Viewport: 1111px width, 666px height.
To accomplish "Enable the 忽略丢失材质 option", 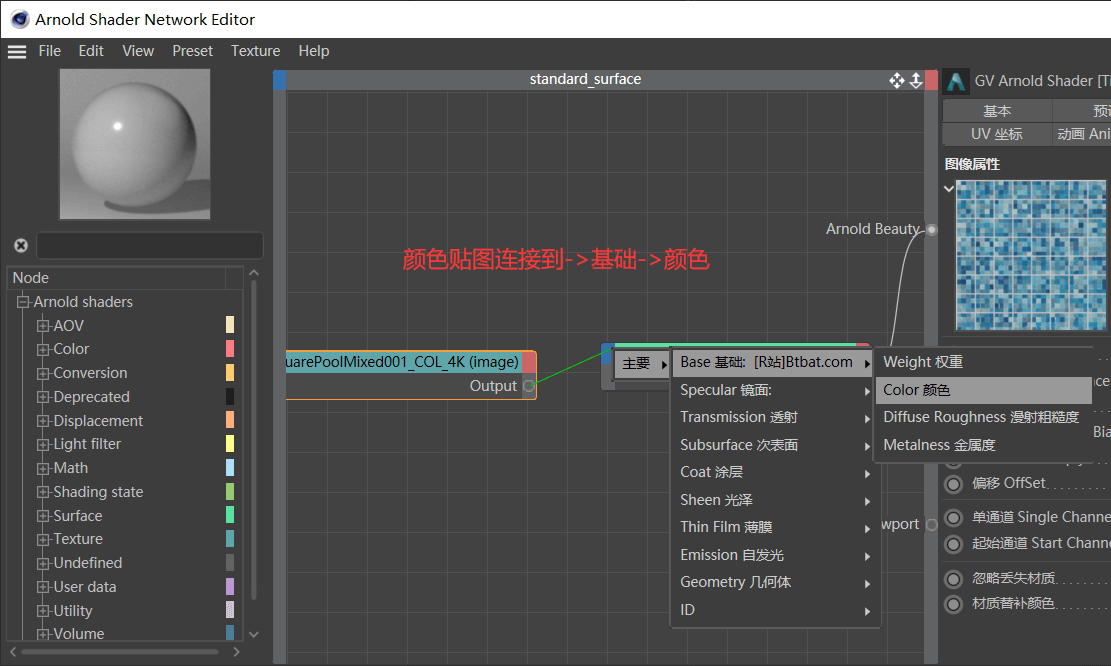I will pos(954,579).
